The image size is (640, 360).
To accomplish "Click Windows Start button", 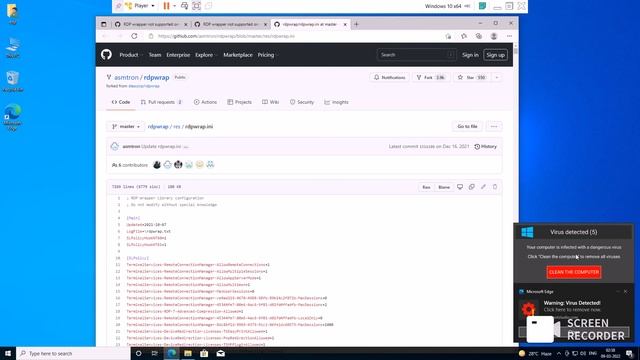I will [8, 353].
